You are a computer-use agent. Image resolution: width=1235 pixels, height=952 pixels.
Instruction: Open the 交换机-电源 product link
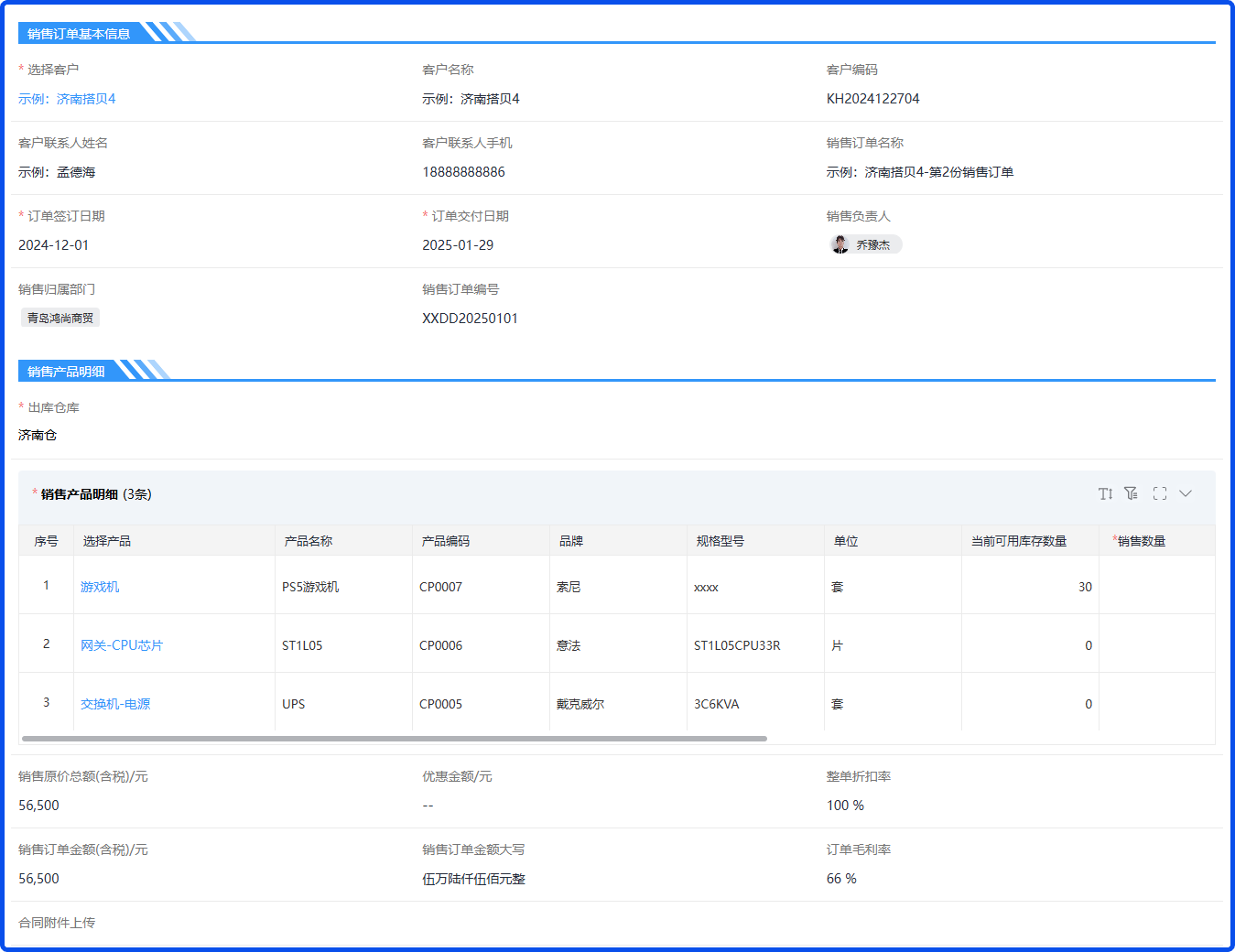point(115,704)
